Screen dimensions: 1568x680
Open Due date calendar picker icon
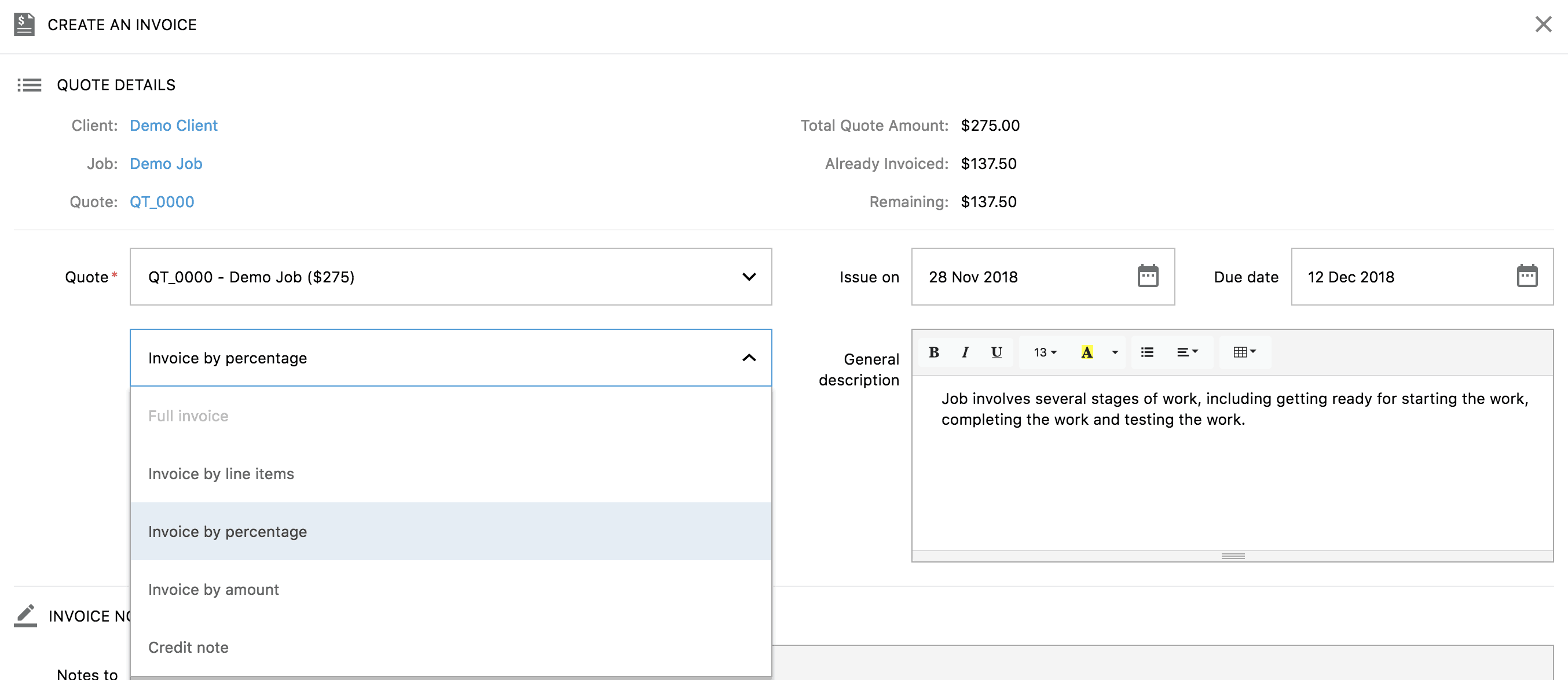(x=1527, y=276)
